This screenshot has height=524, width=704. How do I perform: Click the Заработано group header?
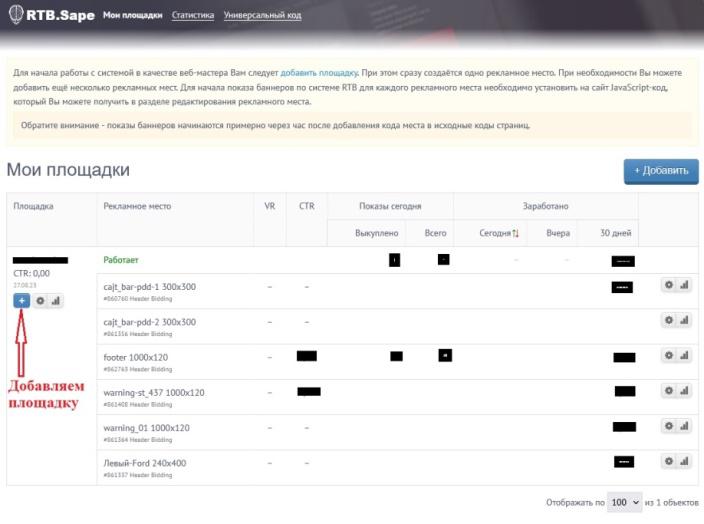click(x=546, y=206)
